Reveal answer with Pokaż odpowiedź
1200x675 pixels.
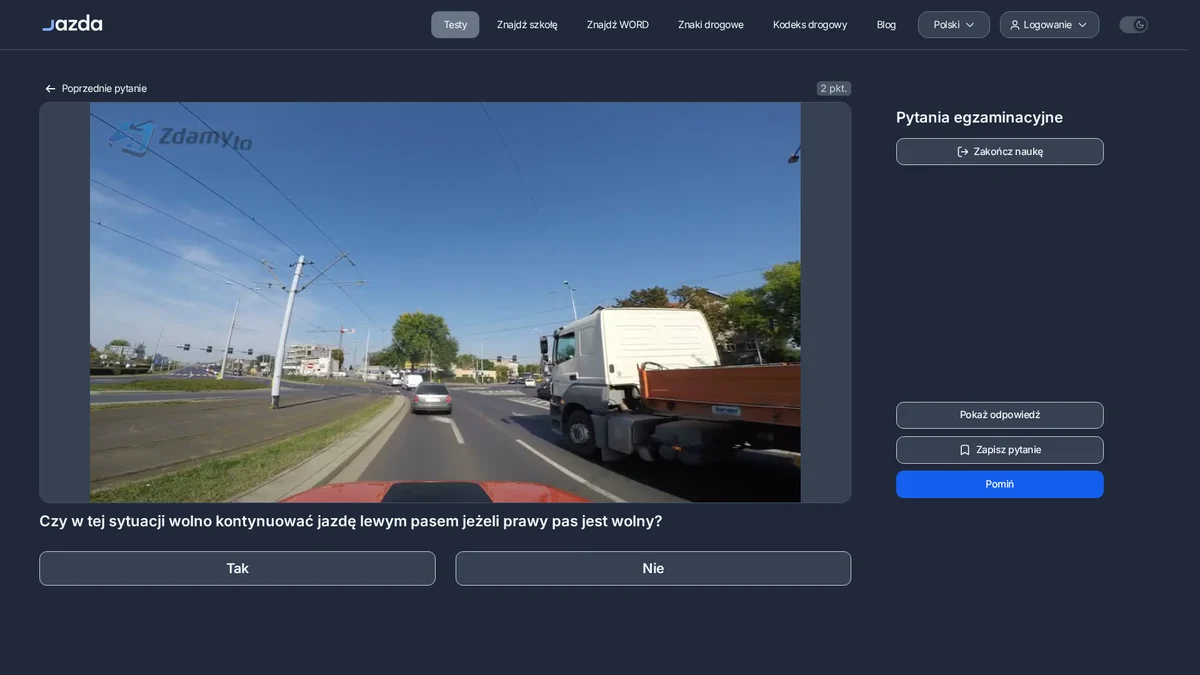coord(1000,415)
